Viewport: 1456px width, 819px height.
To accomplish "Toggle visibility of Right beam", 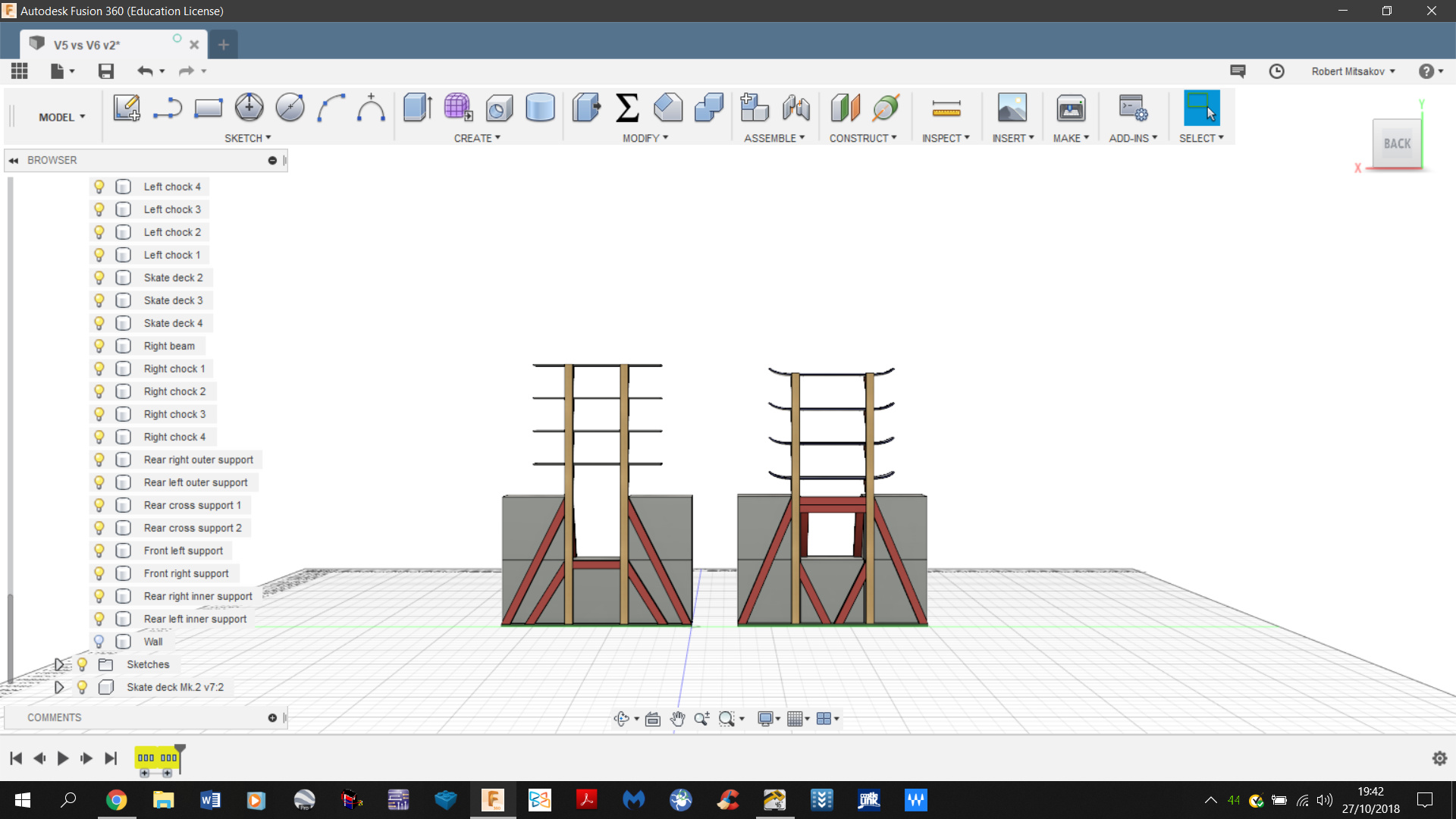I will (99, 346).
